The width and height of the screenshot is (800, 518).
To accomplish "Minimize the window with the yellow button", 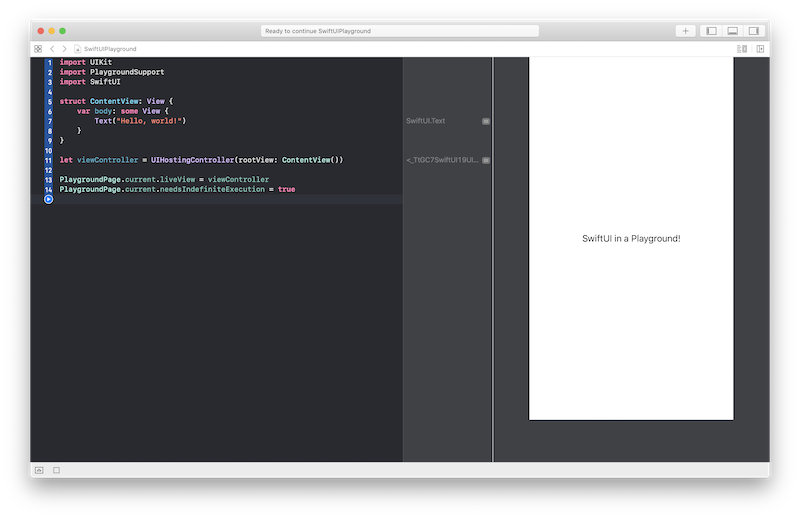I will (52, 31).
